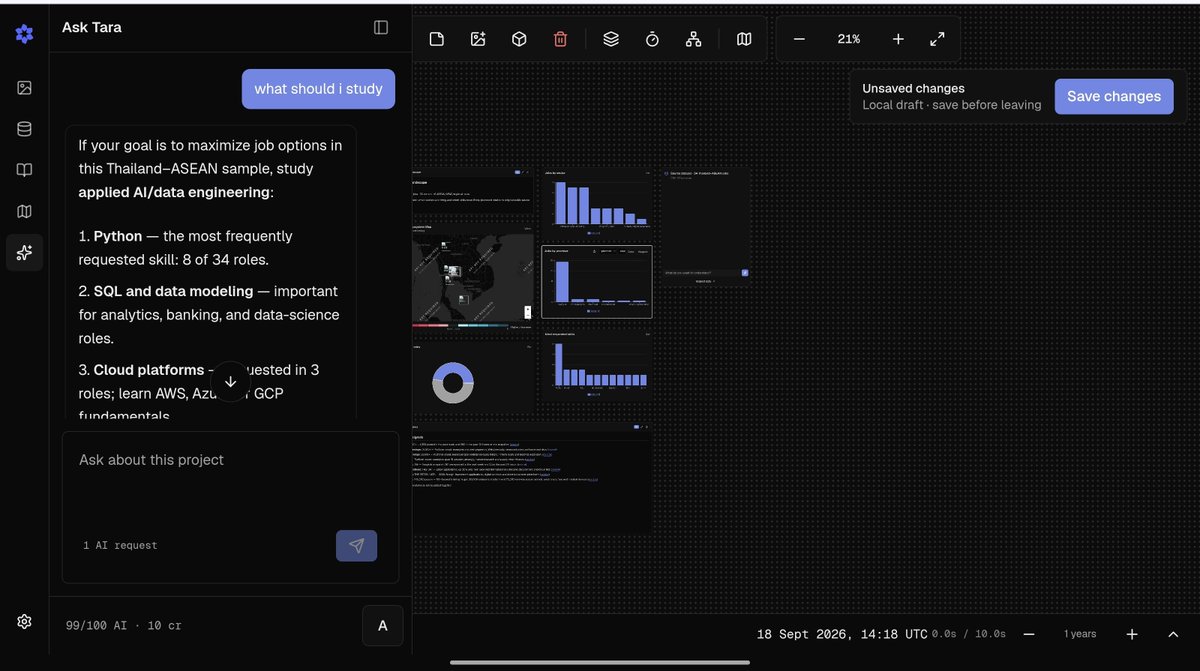Zoom in the canvas with plus
The image size is (1200, 671).
click(x=898, y=39)
